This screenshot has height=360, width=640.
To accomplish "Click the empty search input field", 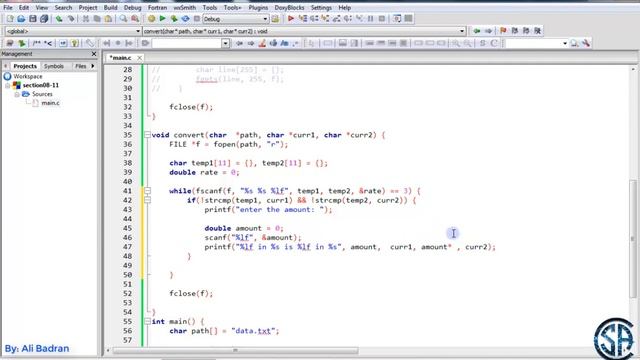I will 186,43.
